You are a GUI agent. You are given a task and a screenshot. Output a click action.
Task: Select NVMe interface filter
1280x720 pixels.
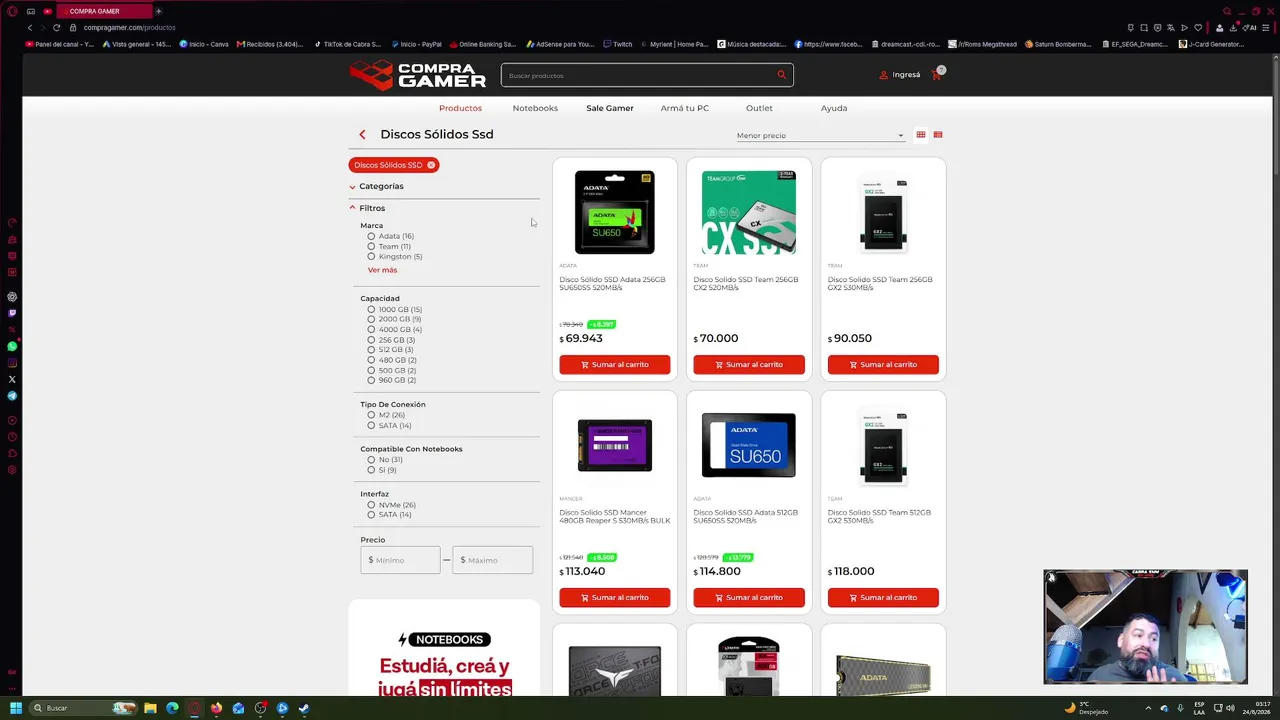point(371,505)
